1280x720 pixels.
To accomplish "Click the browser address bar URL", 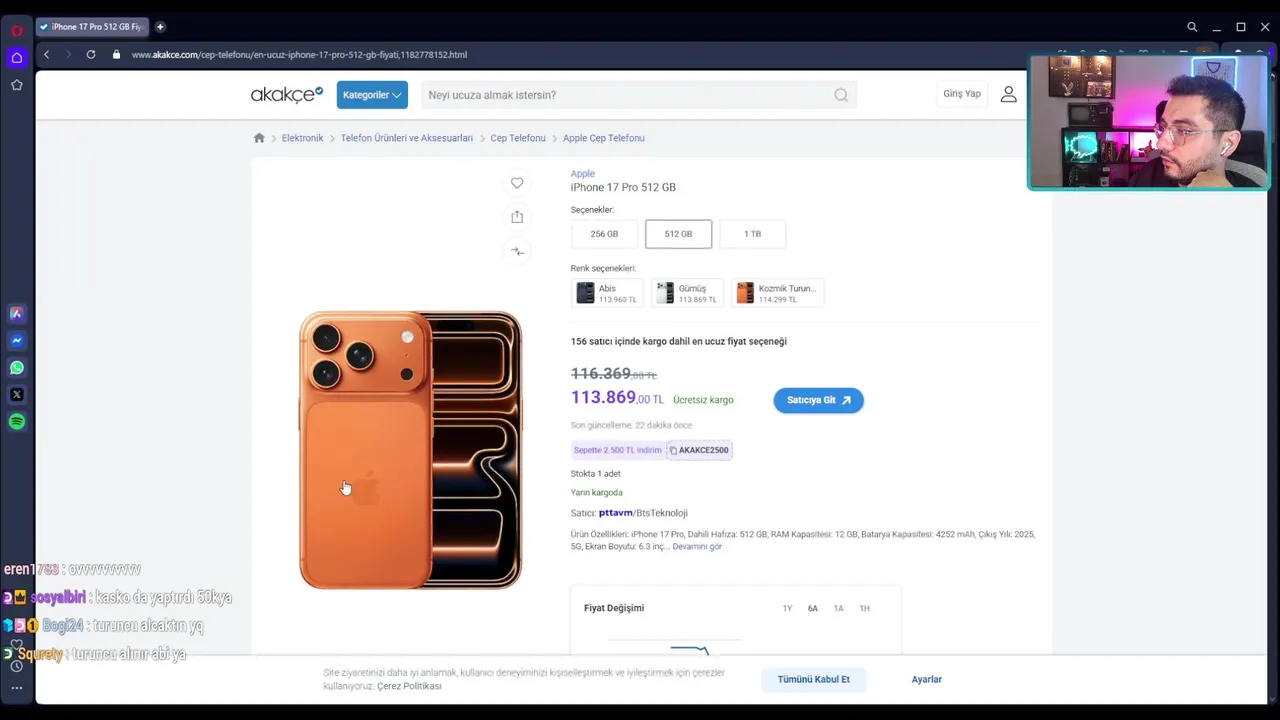I will click(x=299, y=55).
